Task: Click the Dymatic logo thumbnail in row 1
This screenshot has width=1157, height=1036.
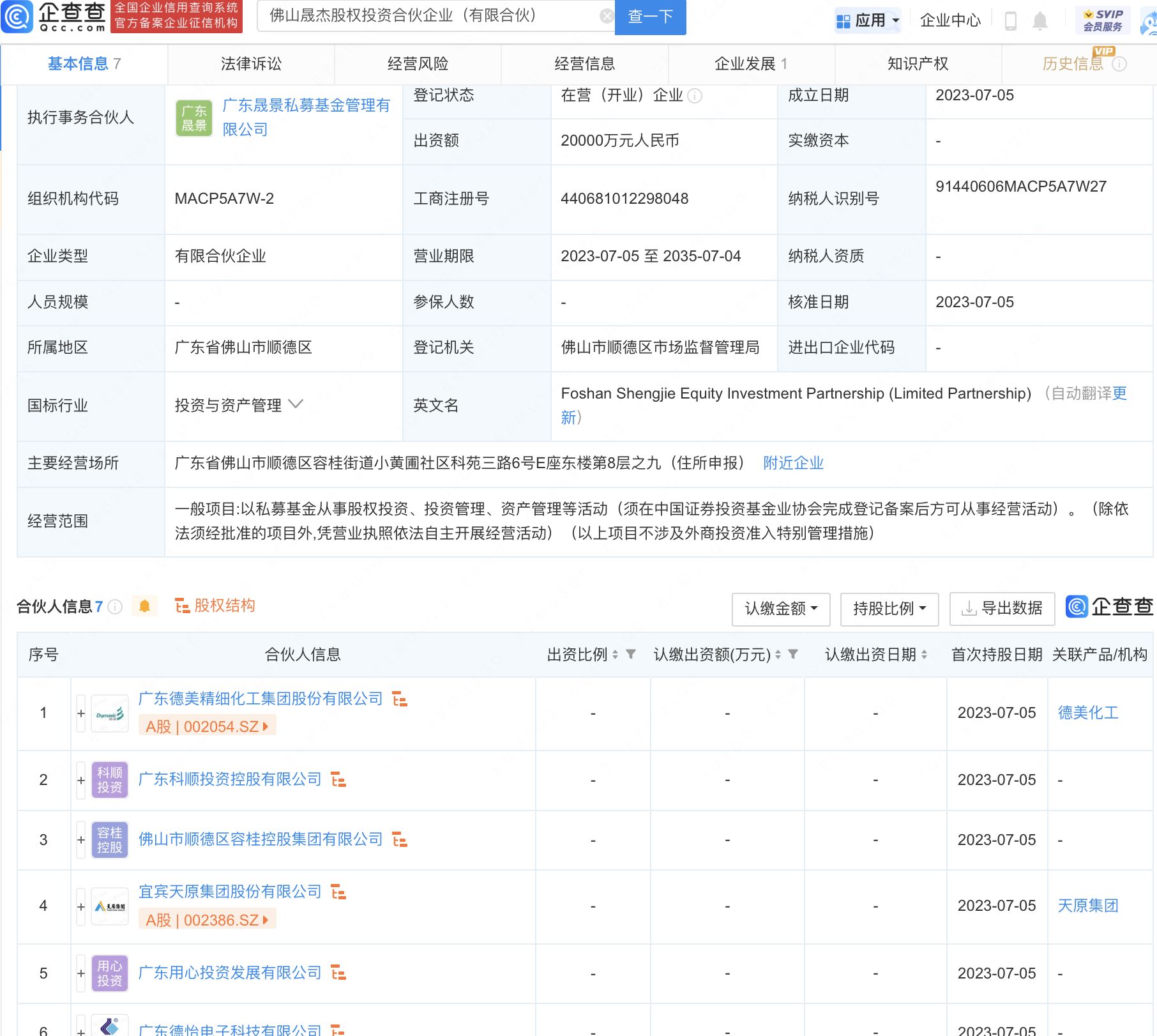Action: click(110, 713)
